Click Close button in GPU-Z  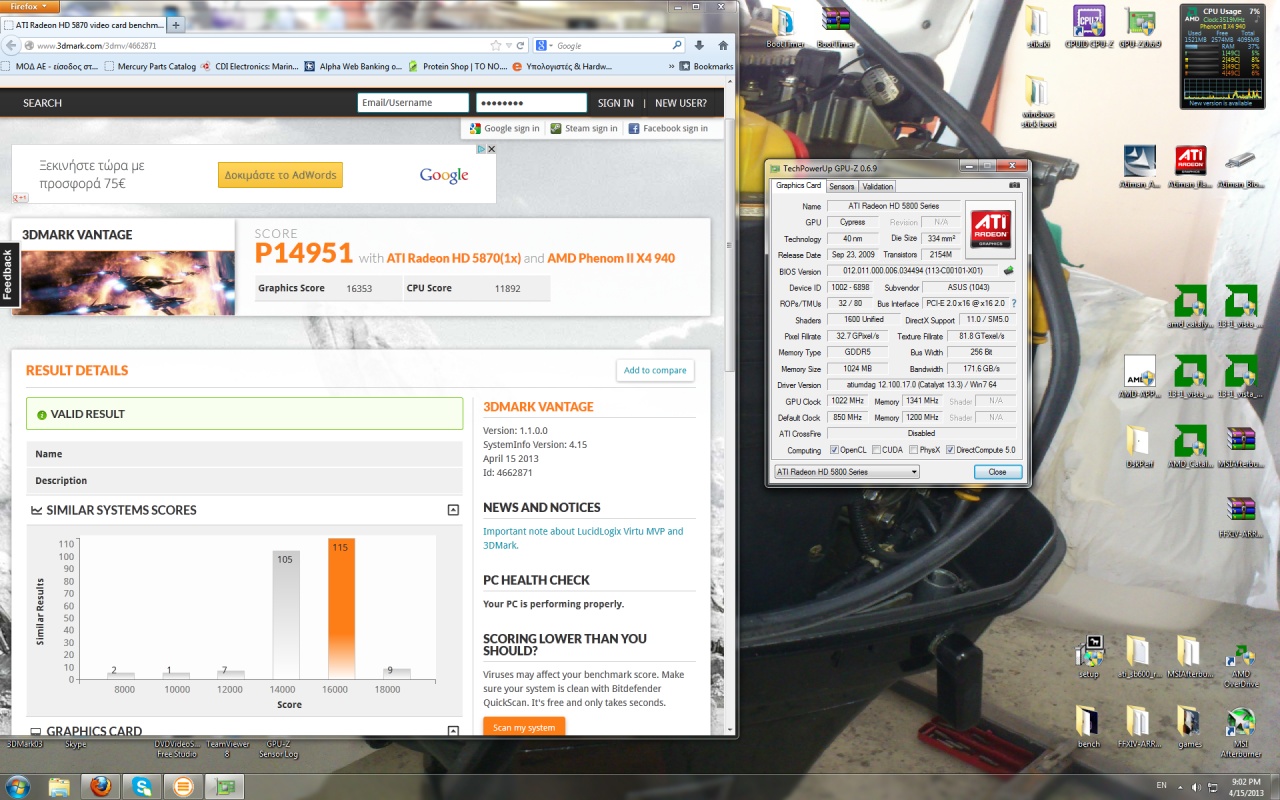pos(997,472)
